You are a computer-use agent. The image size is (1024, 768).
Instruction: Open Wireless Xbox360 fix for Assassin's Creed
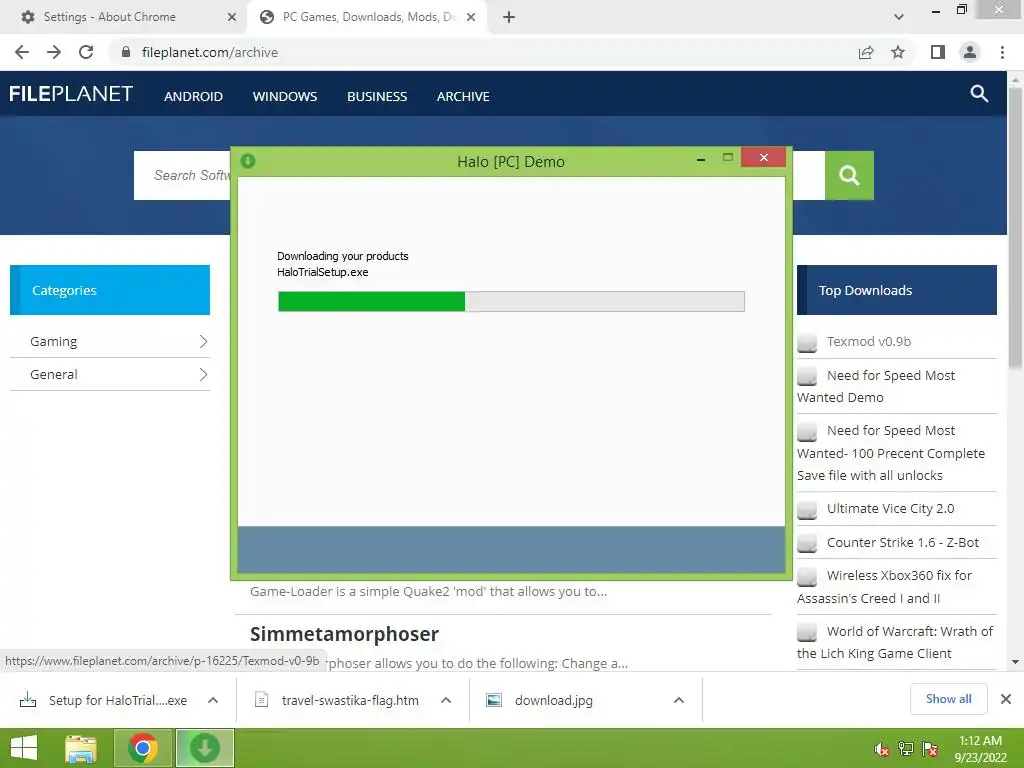(884, 586)
